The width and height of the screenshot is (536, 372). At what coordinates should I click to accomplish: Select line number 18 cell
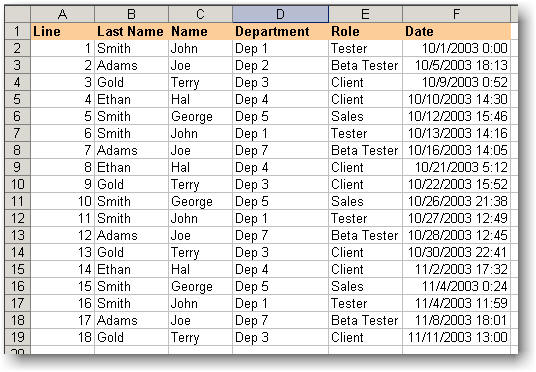click(x=62, y=337)
